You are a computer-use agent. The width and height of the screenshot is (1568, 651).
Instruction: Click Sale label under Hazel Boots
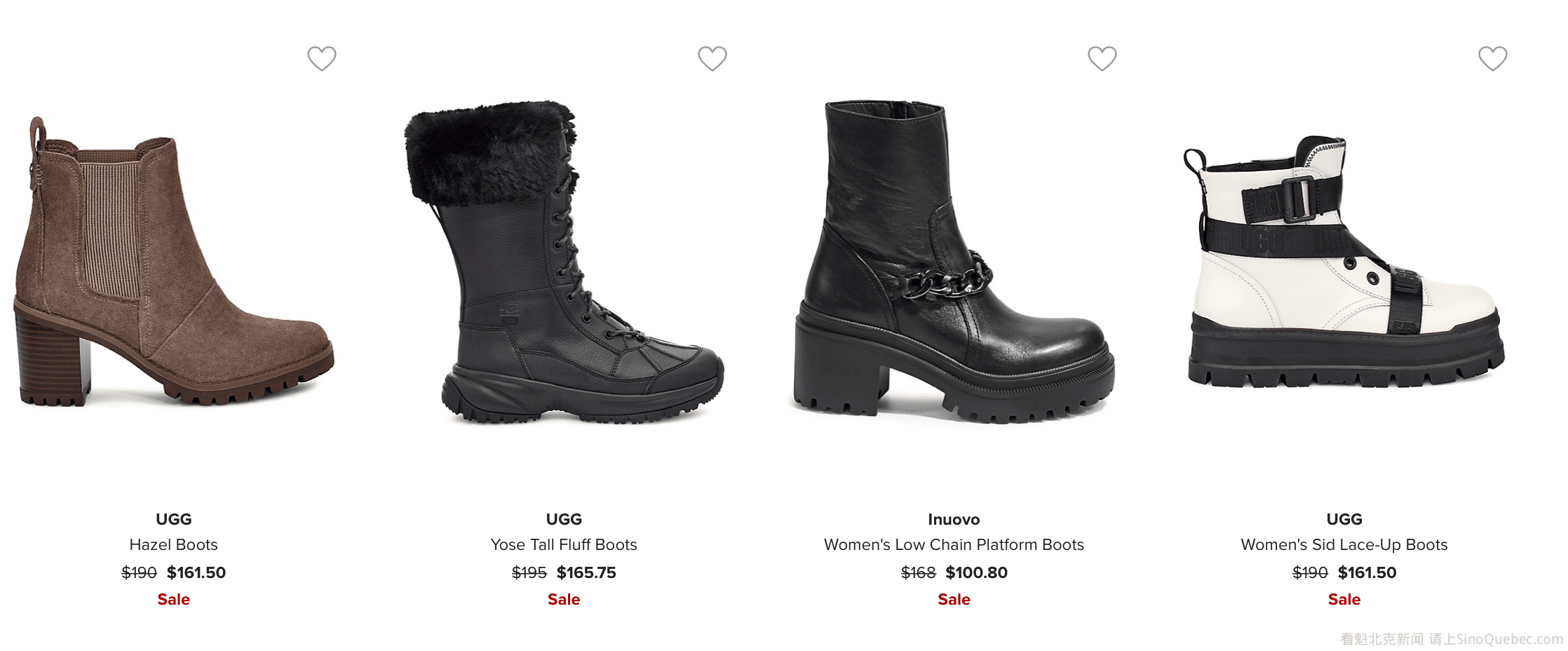[174, 599]
